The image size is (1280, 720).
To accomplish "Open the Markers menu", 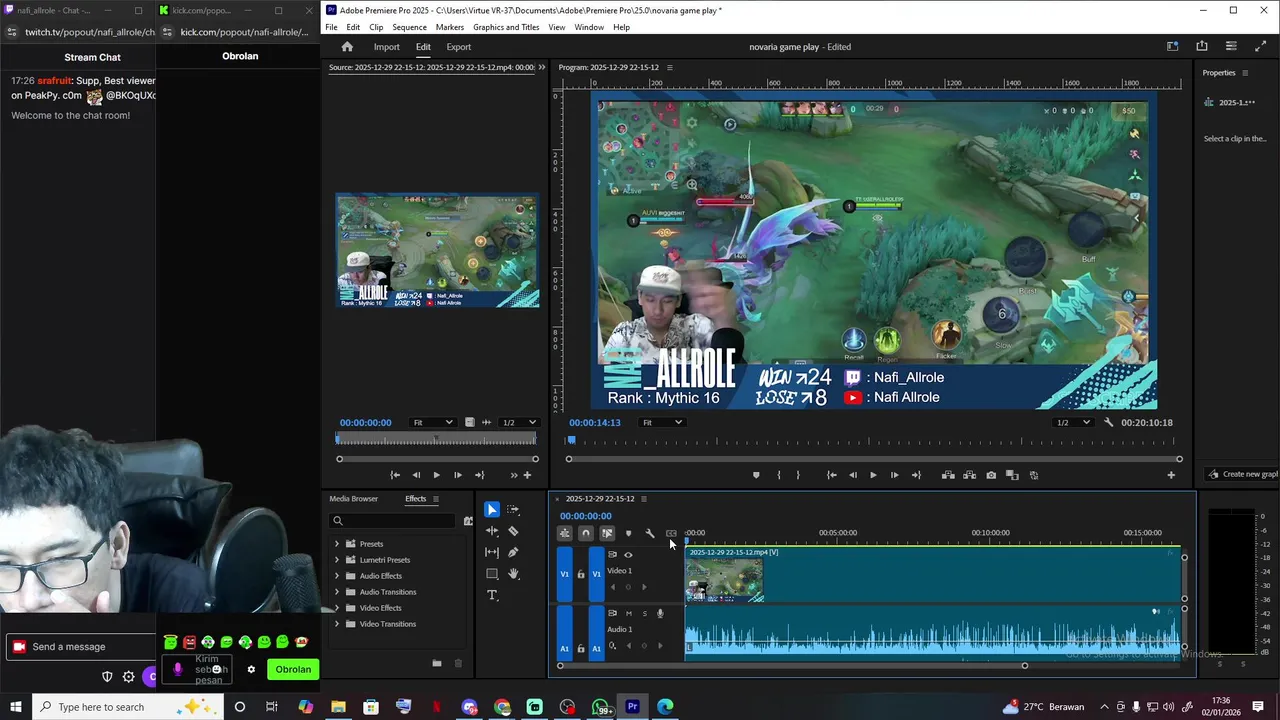I will (x=449, y=27).
